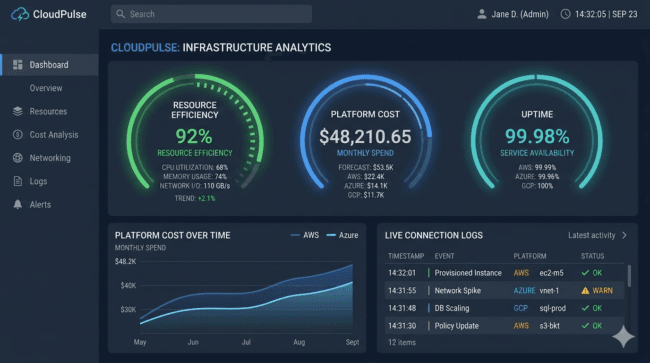
Task: Open Cost Analysis in the sidebar
Action: point(54,135)
